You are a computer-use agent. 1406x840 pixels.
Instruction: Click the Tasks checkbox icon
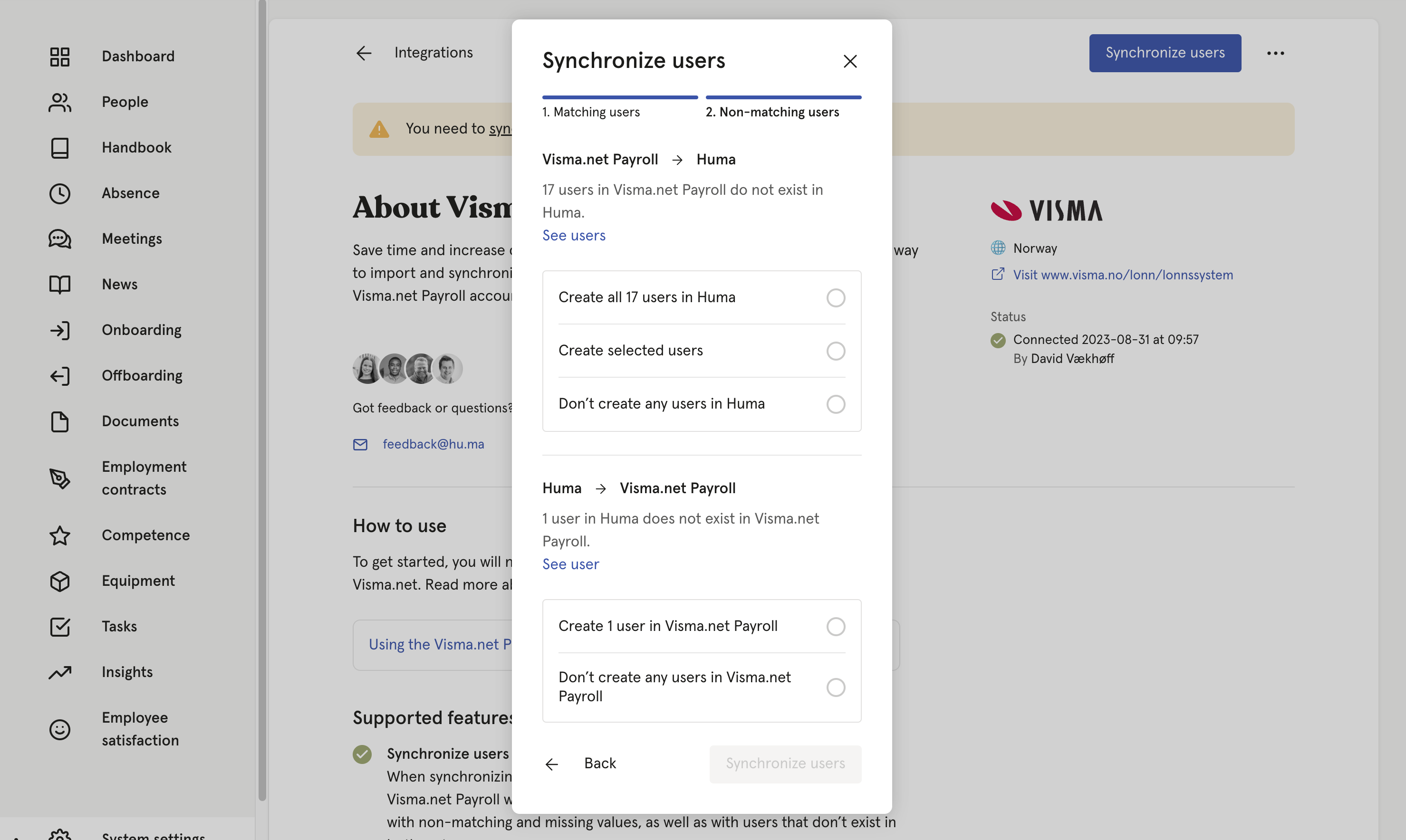pos(59,627)
